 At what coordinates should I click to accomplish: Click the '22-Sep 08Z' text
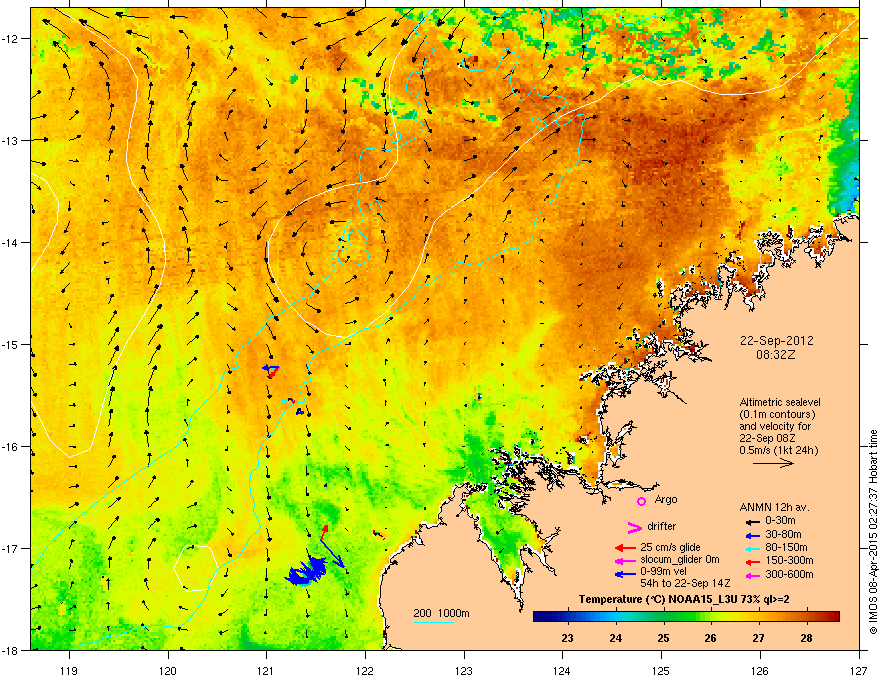pyautogui.click(x=765, y=438)
